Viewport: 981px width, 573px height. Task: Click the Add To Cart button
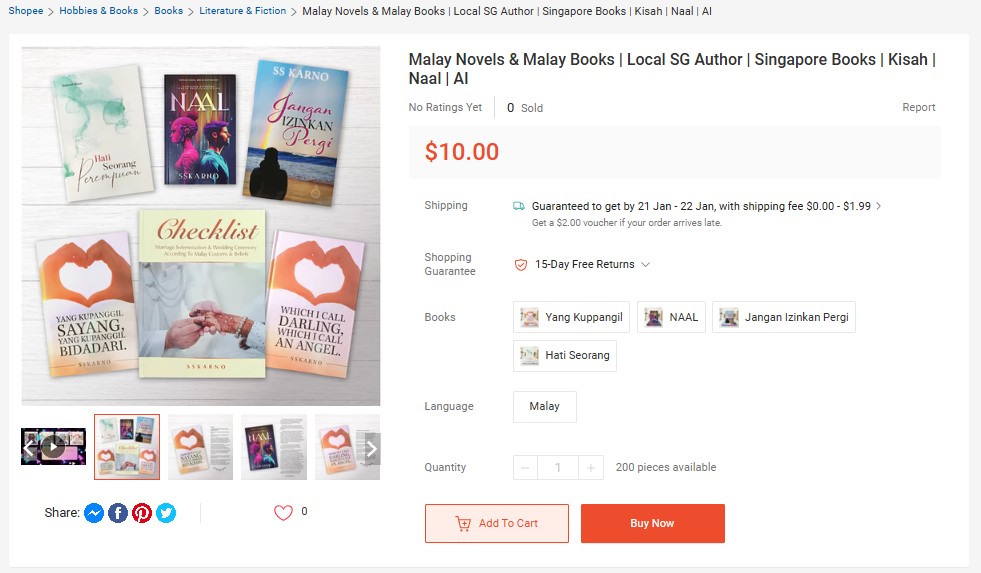496,524
